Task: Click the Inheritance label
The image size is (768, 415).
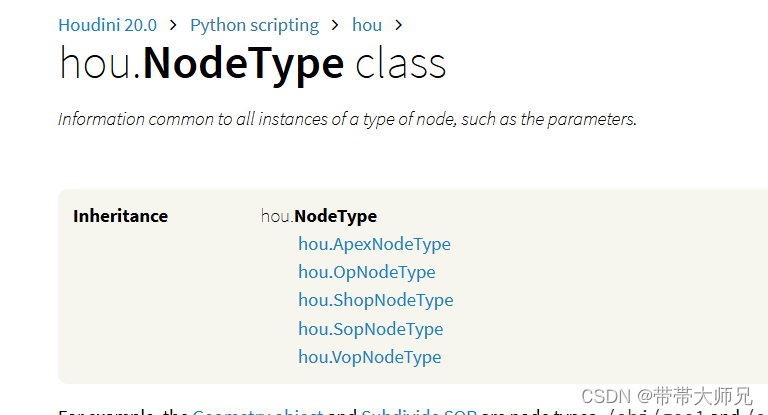Action: [x=120, y=216]
